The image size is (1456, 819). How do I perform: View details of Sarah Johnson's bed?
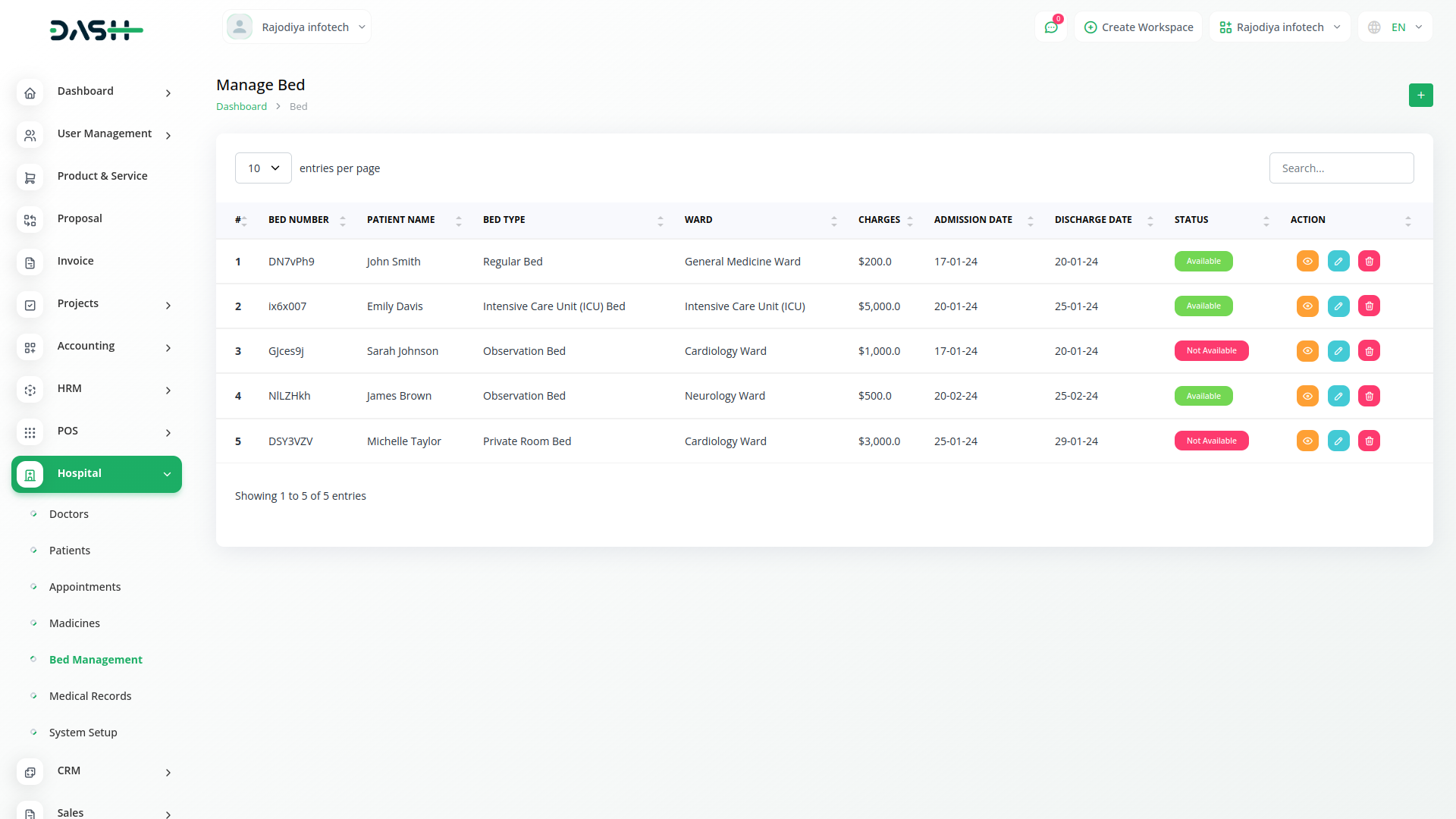click(x=1307, y=351)
